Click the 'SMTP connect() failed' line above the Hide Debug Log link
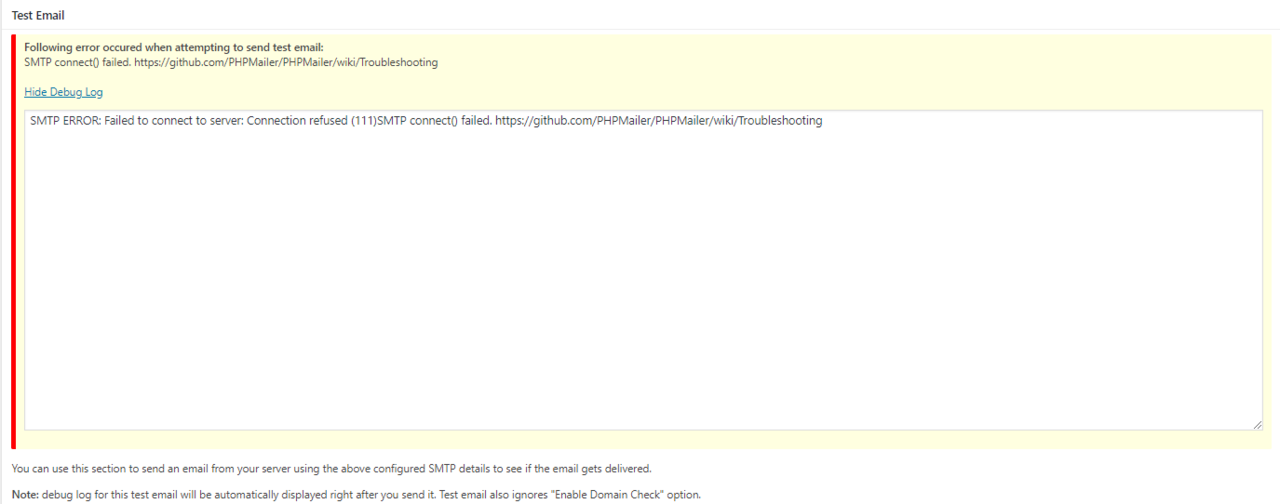Image resolution: width=1280 pixels, height=504 pixels. [231, 62]
